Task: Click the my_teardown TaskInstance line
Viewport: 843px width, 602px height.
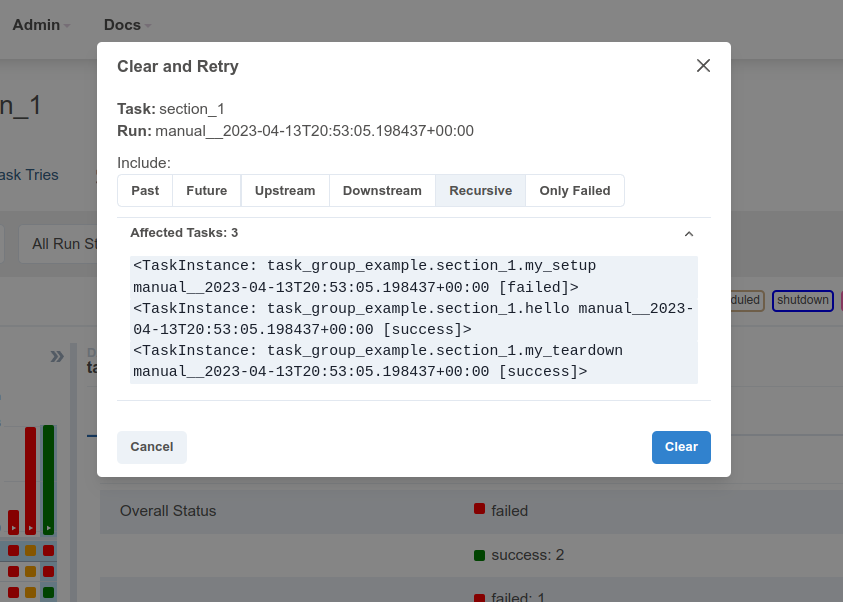Action: (414, 361)
